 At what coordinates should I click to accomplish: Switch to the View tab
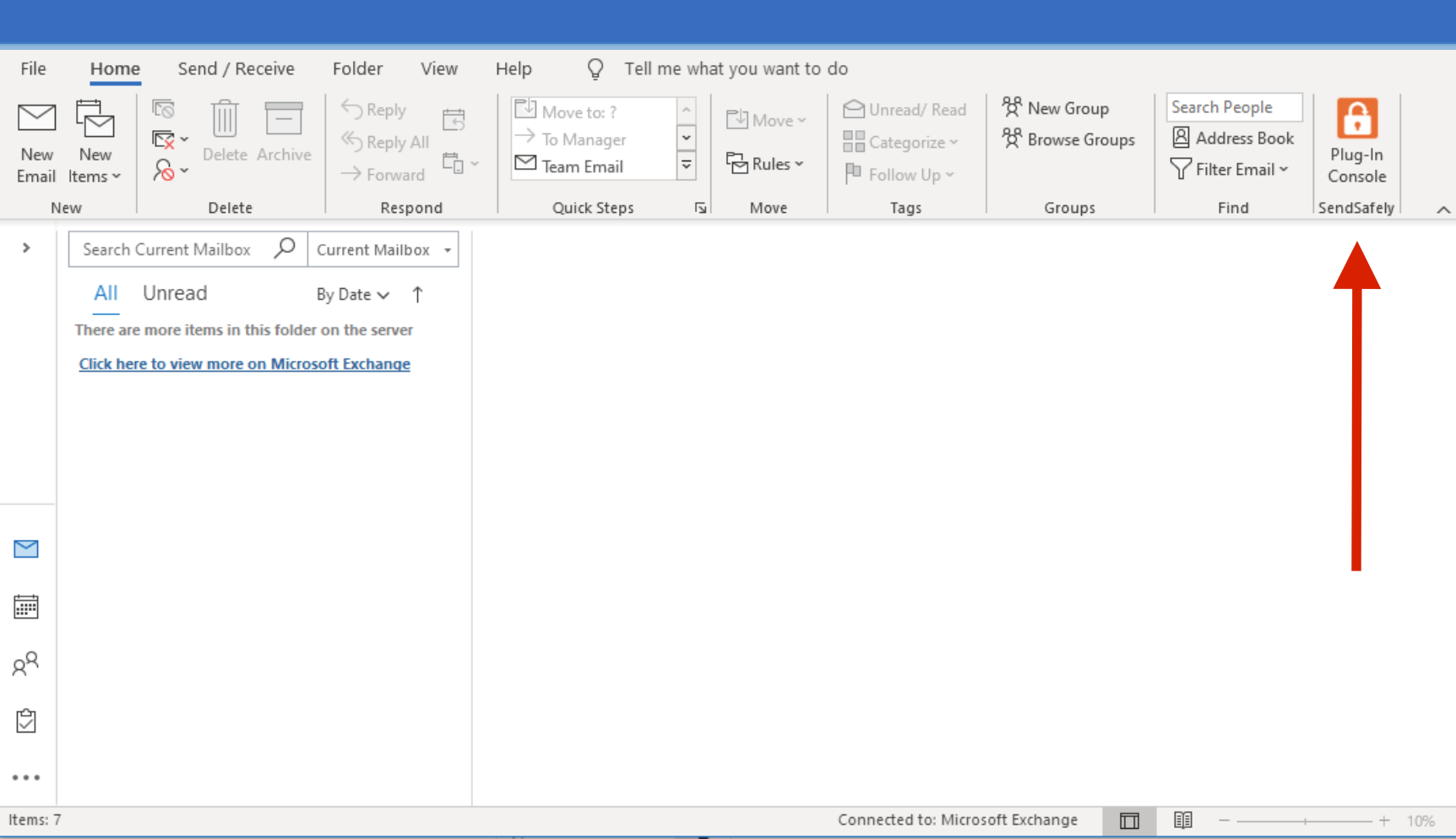[x=439, y=68]
